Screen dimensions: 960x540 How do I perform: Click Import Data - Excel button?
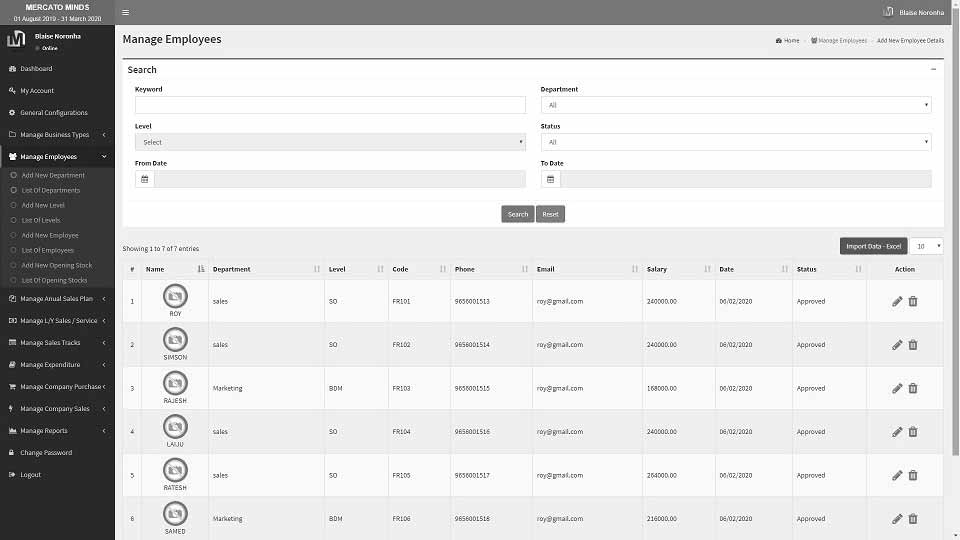[x=873, y=246]
